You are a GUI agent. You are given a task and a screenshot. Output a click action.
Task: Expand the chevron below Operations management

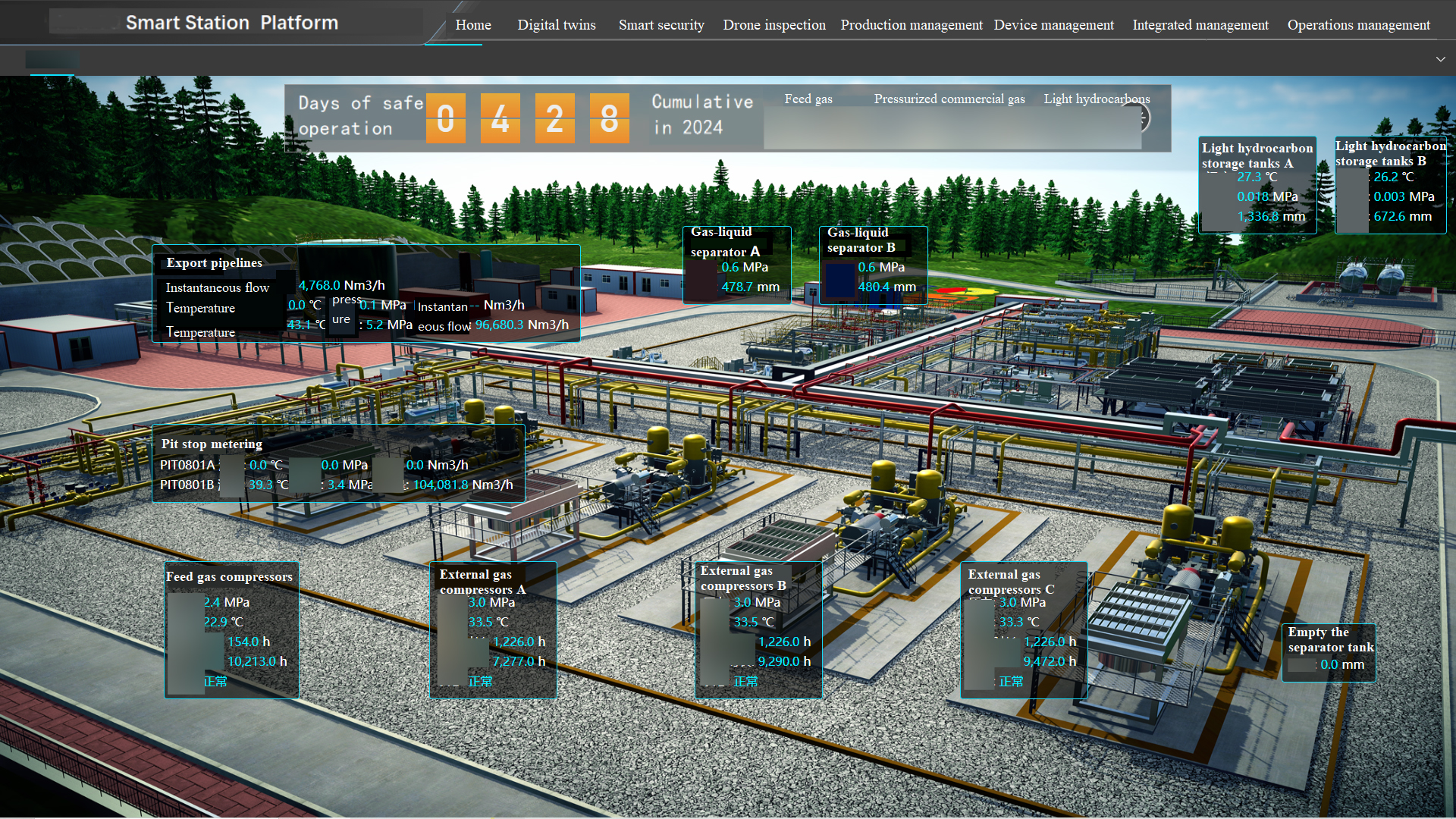coord(1440,59)
